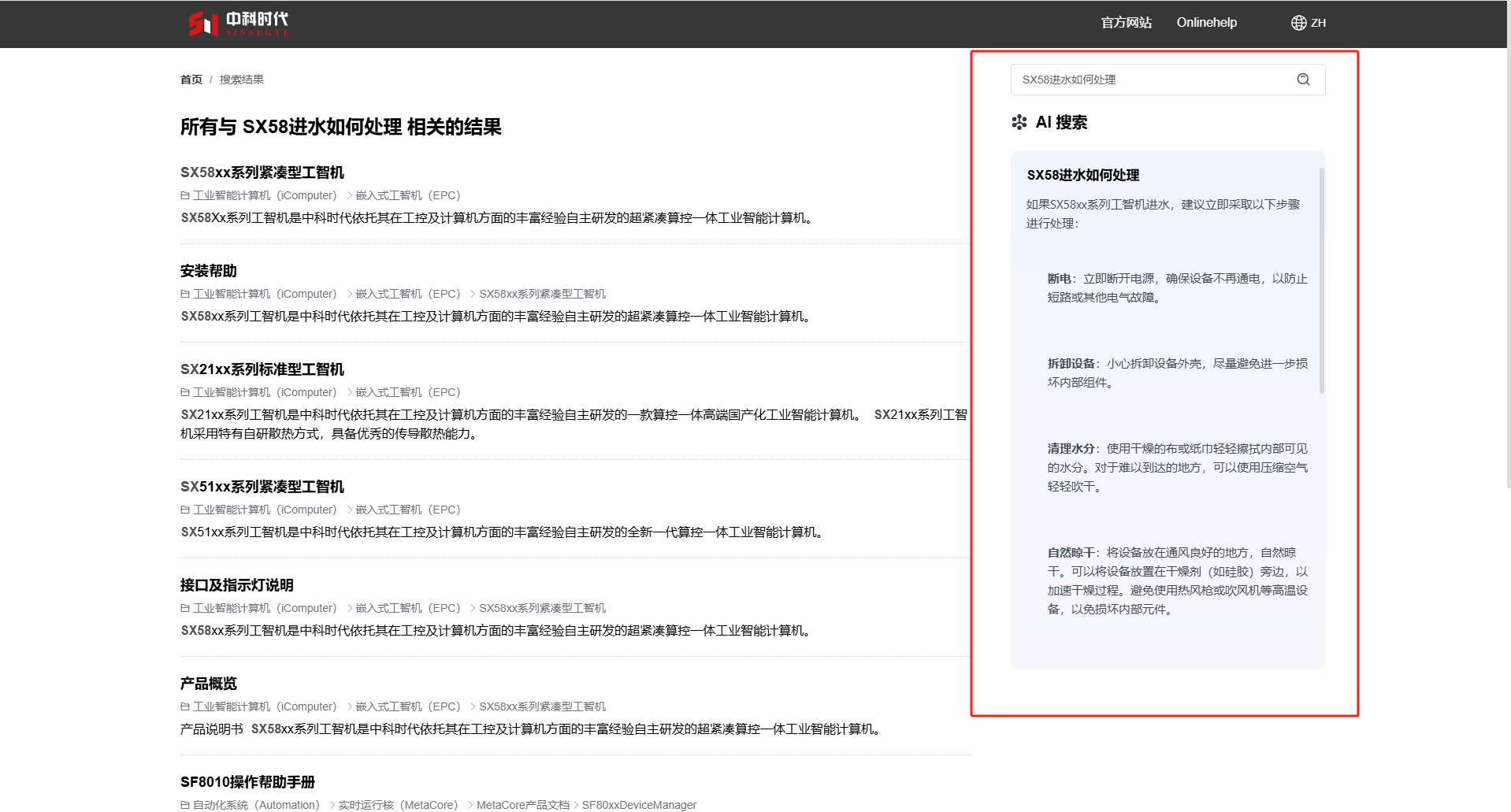1511x812 pixels.
Task: Open the 安装帮助 result
Action: [208, 271]
